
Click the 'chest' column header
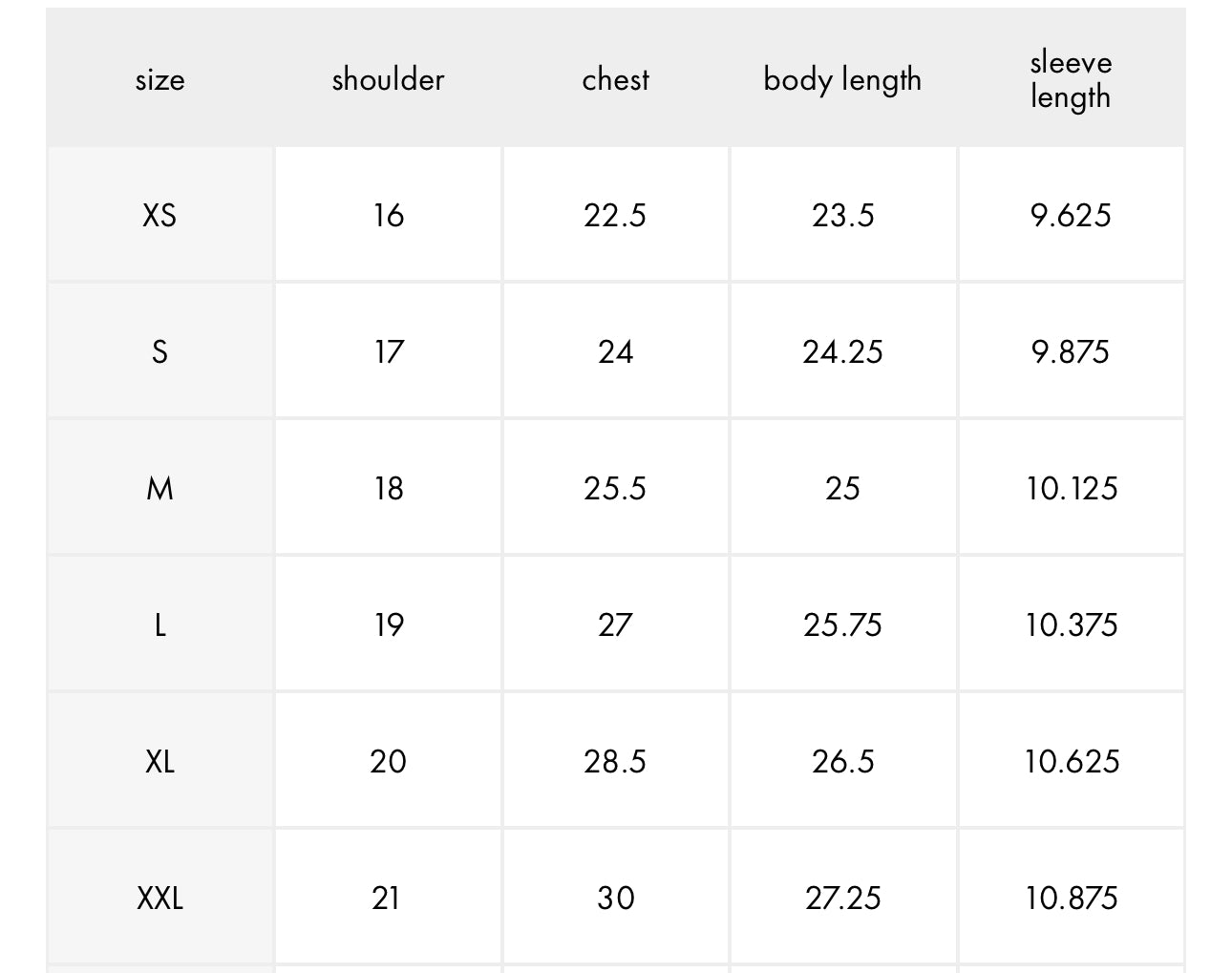pos(615,79)
